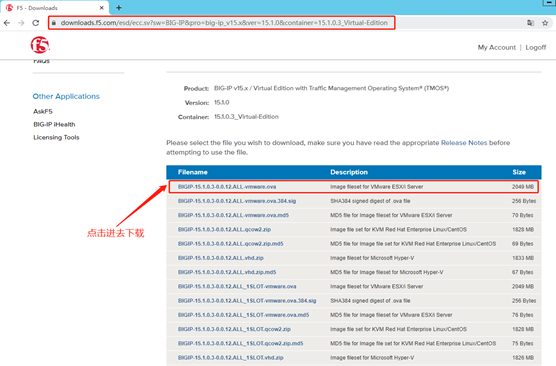Click the translate page icon
The height and width of the screenshot is (366, 556).
point(530,23)
